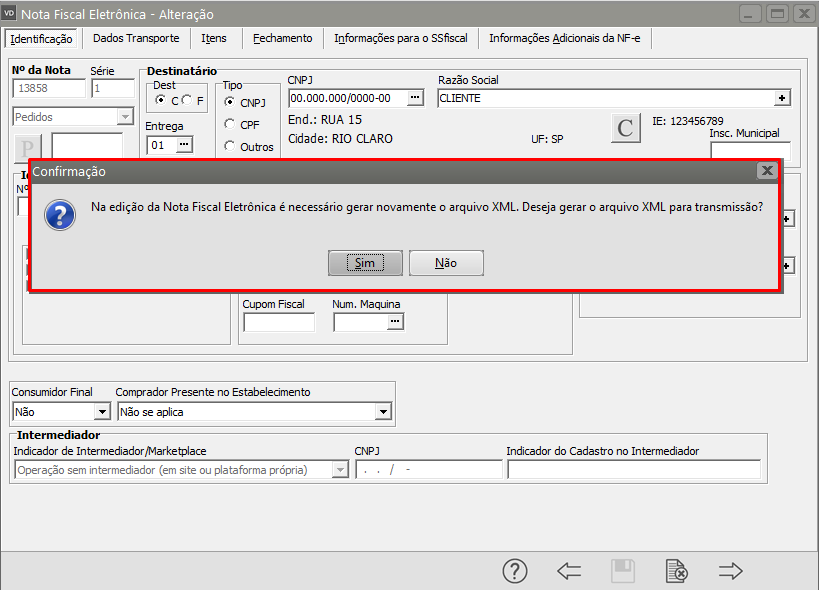This screenshot has width=819, height=590.
Task: Advance with the right arrow icon
Action: [731, 571]
